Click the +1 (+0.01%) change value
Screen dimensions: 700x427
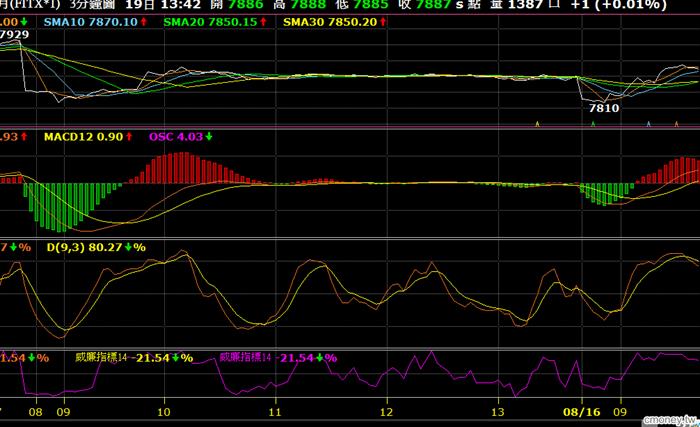[x=619, y=5]
